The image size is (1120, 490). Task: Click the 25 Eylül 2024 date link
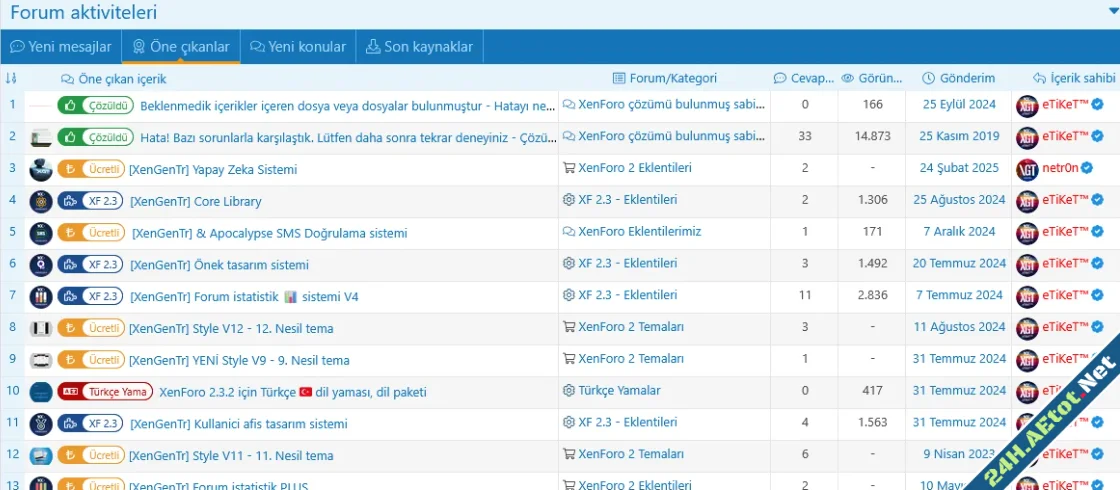tap(959, 104)
